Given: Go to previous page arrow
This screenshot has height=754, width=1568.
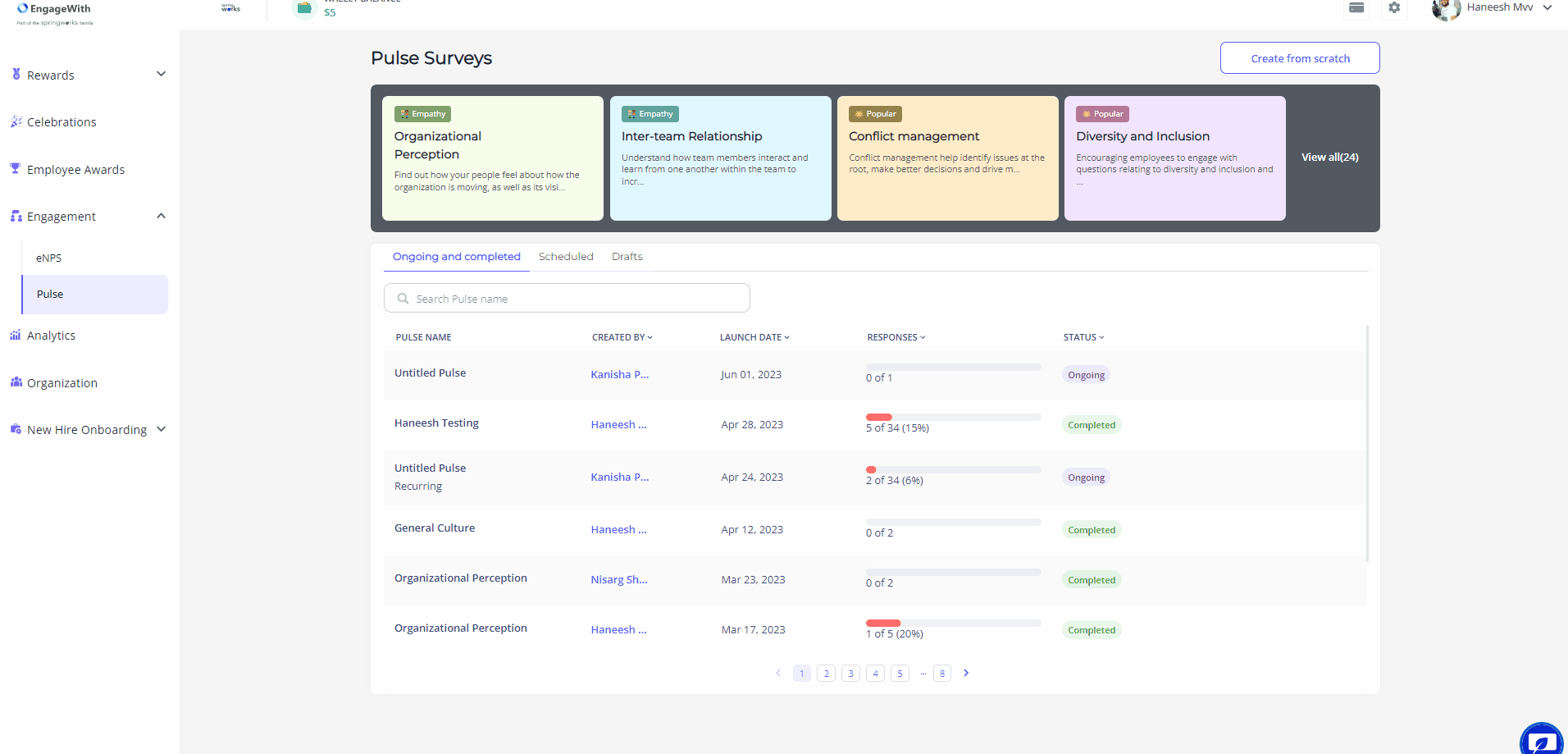Looking at the screenshot, I should click(x=778, y=673).
